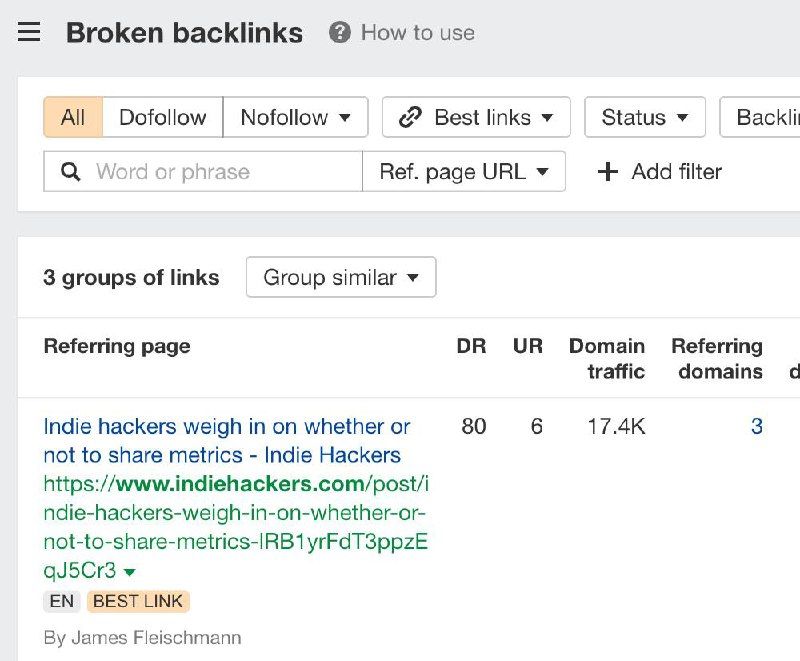The height and width of the screenshot is (661, 800).
Task: Open the hamburger navigation menu
Action: [x=29, y=32]
